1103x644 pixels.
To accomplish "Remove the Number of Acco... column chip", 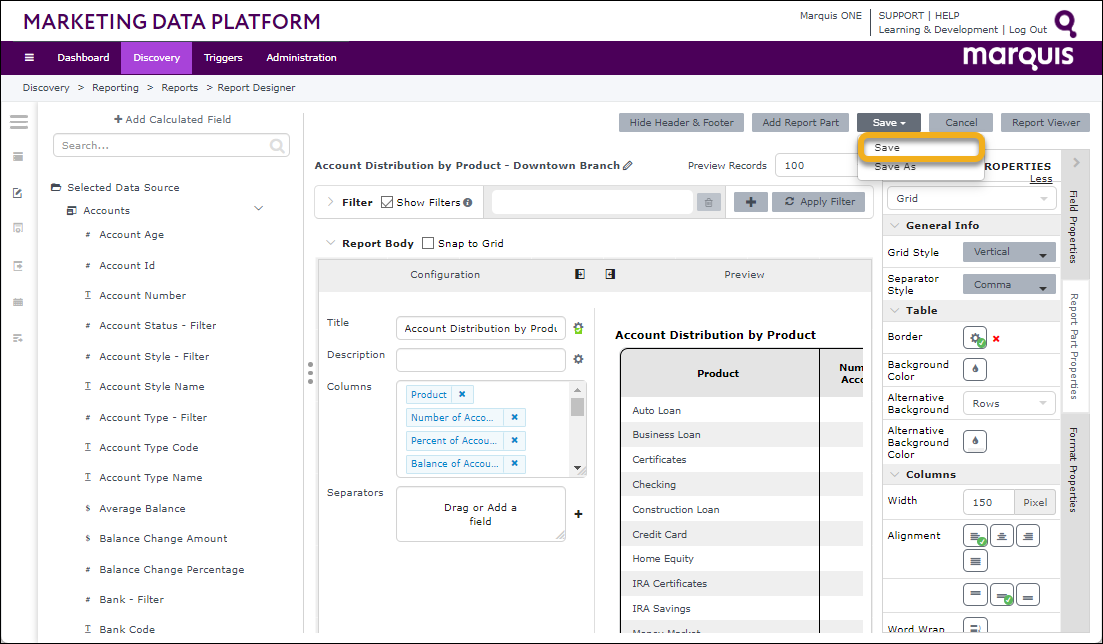I will 514,417.
